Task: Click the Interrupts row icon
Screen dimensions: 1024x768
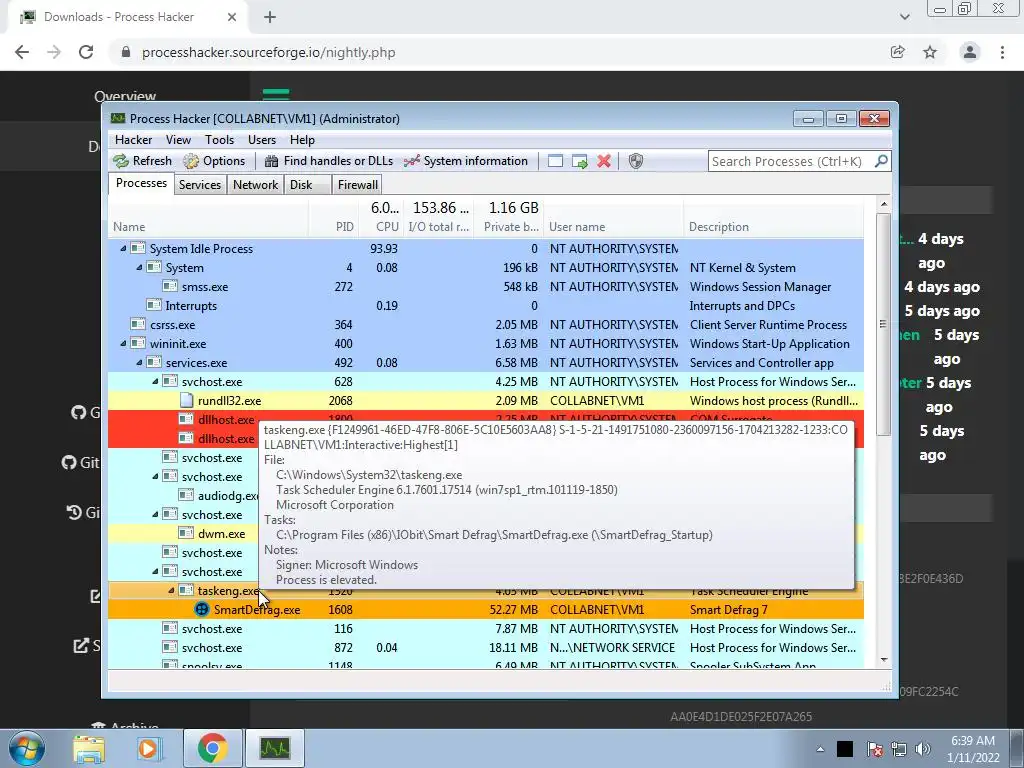Action: coord(154,305)
